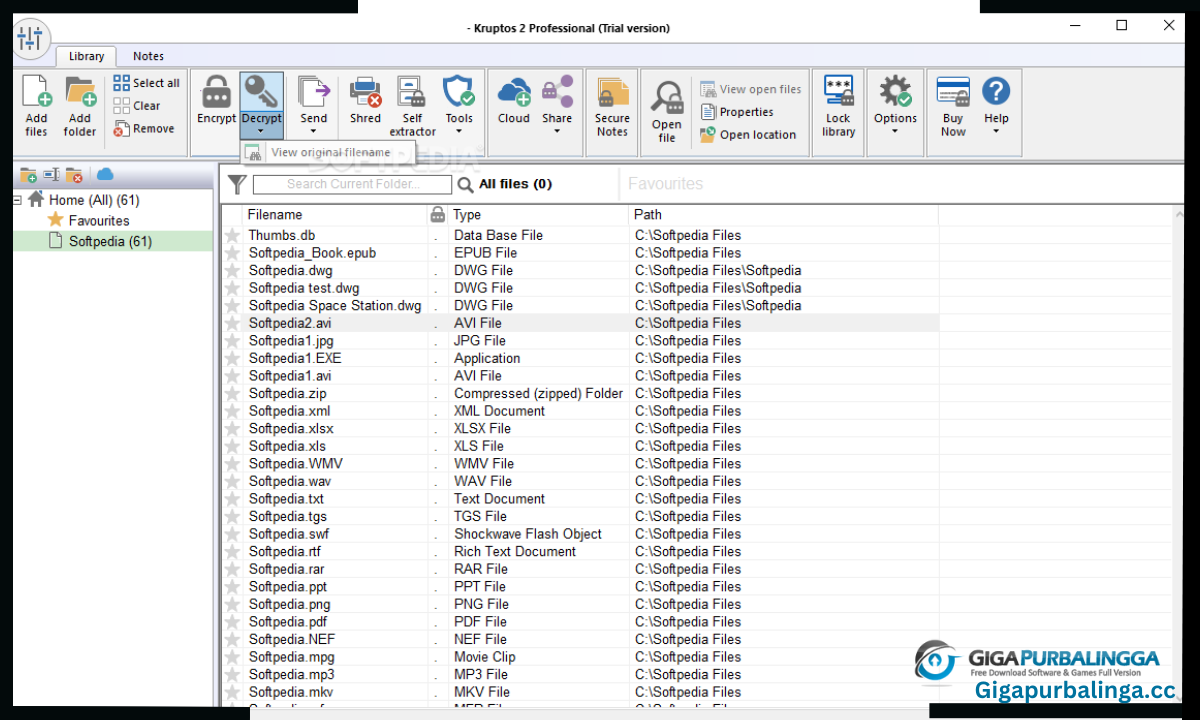Click the Add folder icon
The width and height of the screenshot is (1200, 720).
click(x=80, y=92)
